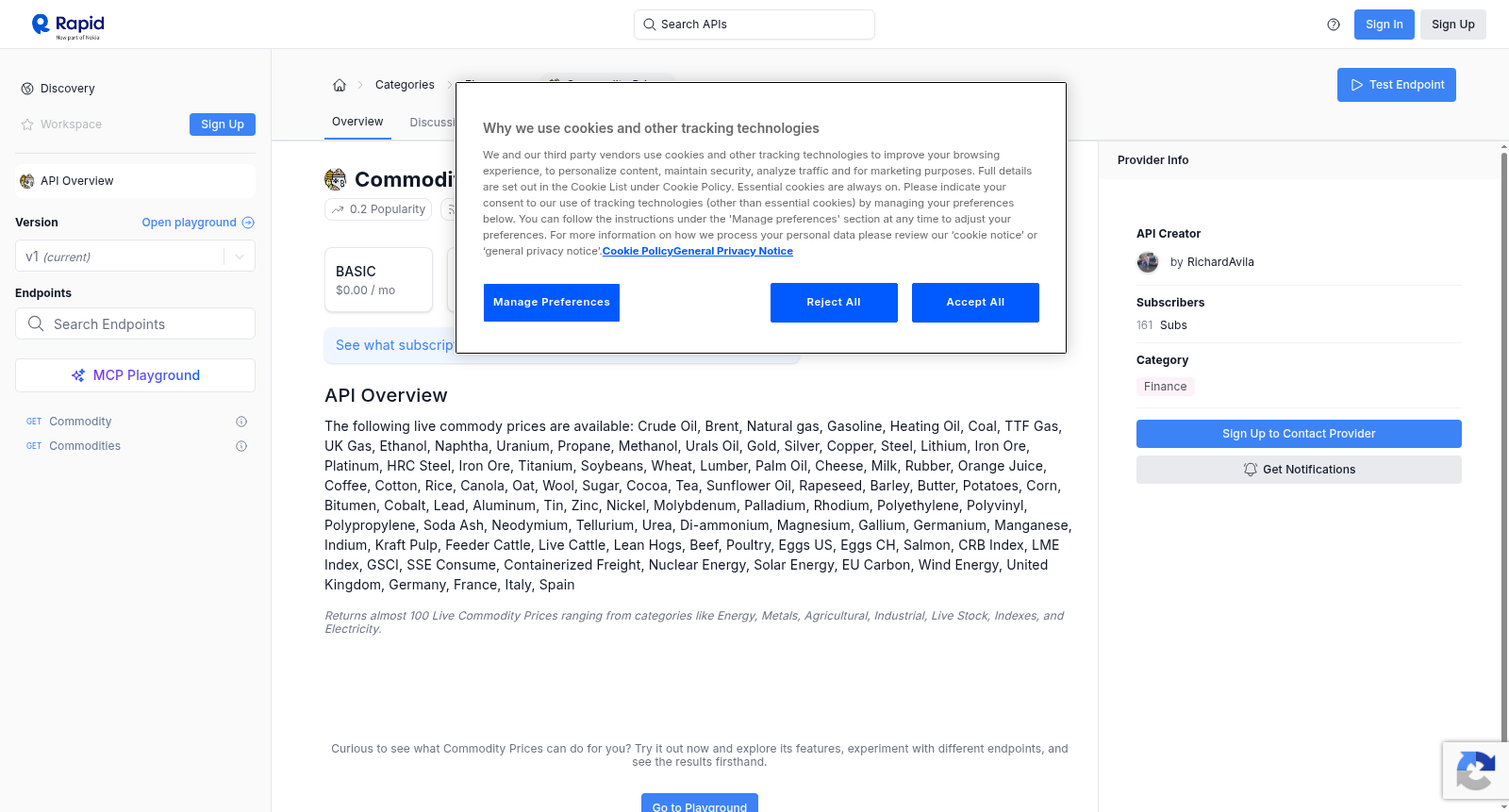Click the search magnifier in Endpoints

[x=36, y=323]
